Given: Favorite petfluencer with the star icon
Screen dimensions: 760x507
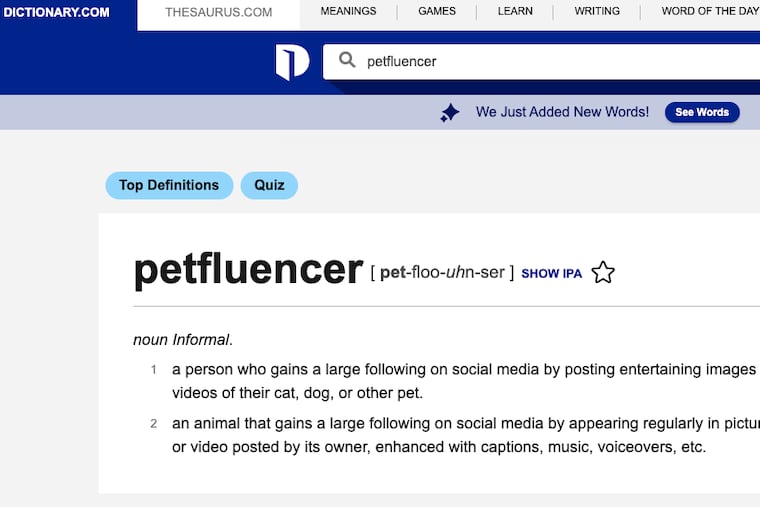Looking at the screenshot, I should 603,272.
